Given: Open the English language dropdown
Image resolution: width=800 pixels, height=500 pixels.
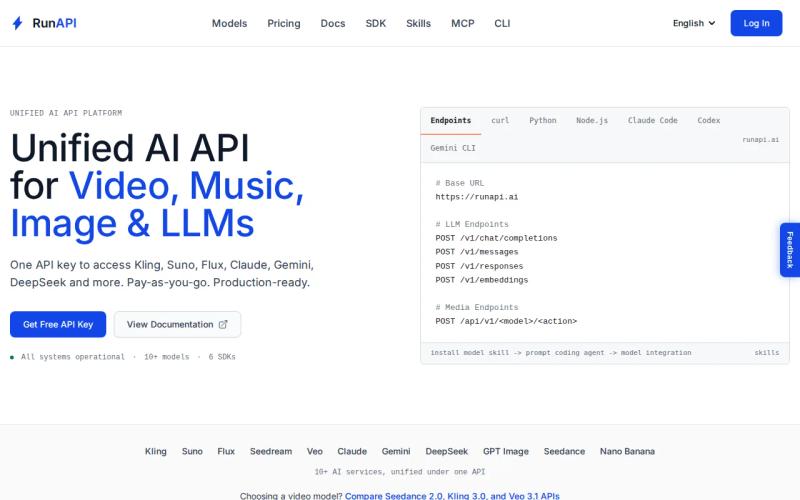Looking at the screenshot, I should tap(694, 23).
